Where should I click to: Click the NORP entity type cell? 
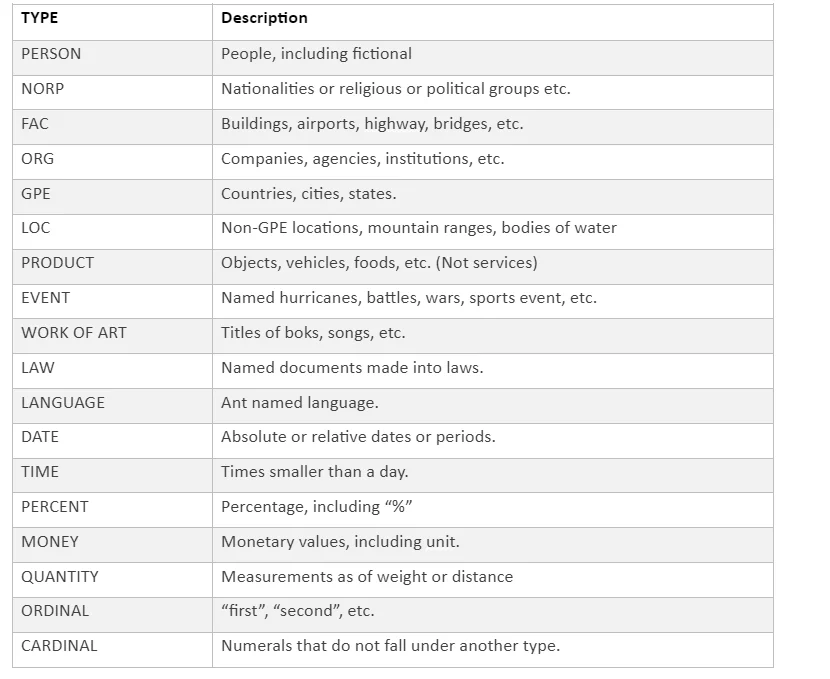coord(42,89)
